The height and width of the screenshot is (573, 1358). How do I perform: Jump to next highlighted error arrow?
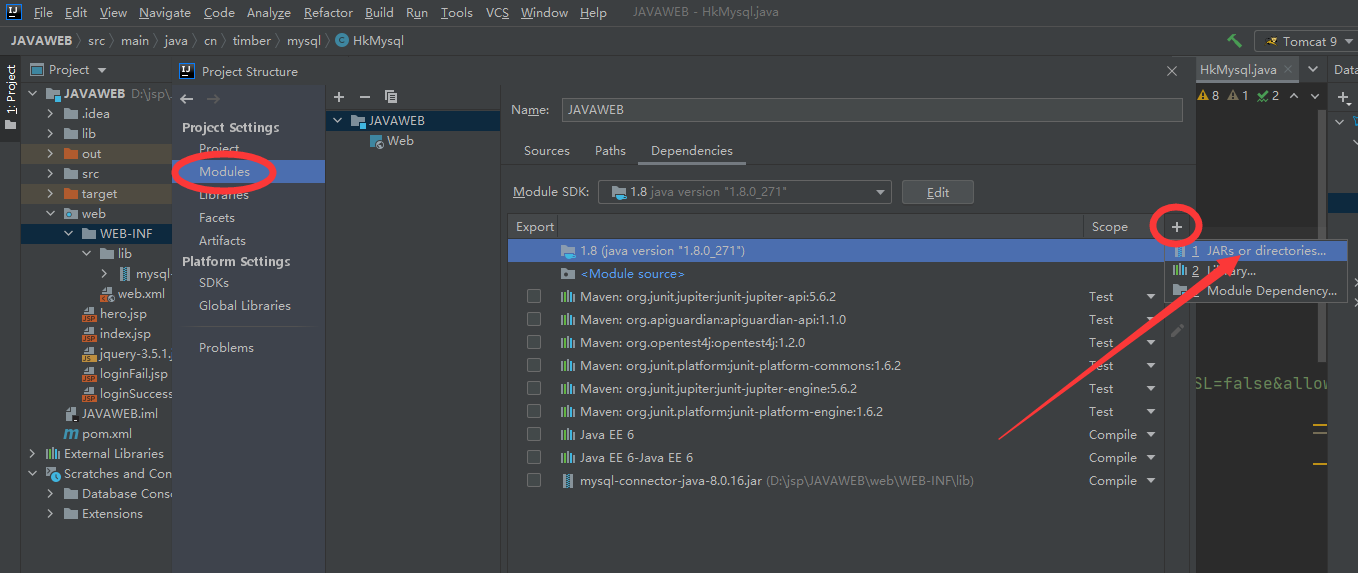point(1313,96)
